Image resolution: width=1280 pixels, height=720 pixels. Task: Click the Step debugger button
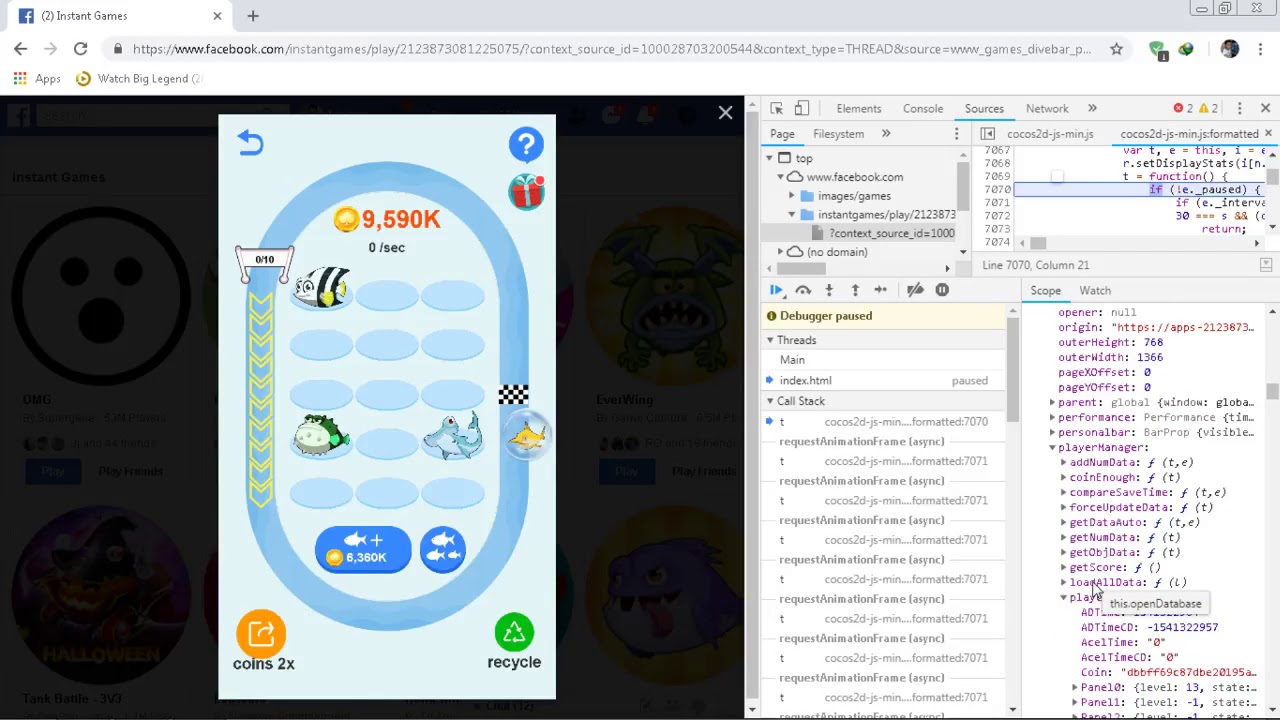(881, 290)
